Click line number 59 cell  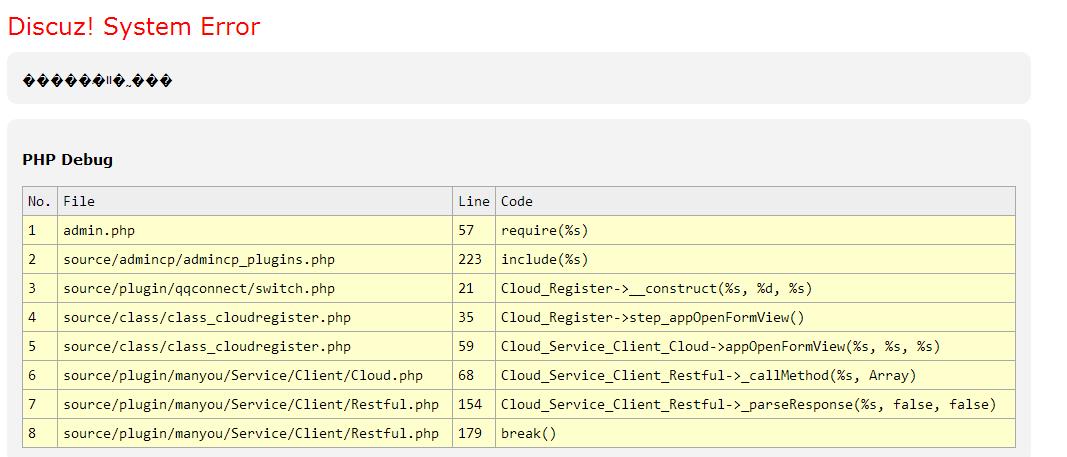pos(466,346)
